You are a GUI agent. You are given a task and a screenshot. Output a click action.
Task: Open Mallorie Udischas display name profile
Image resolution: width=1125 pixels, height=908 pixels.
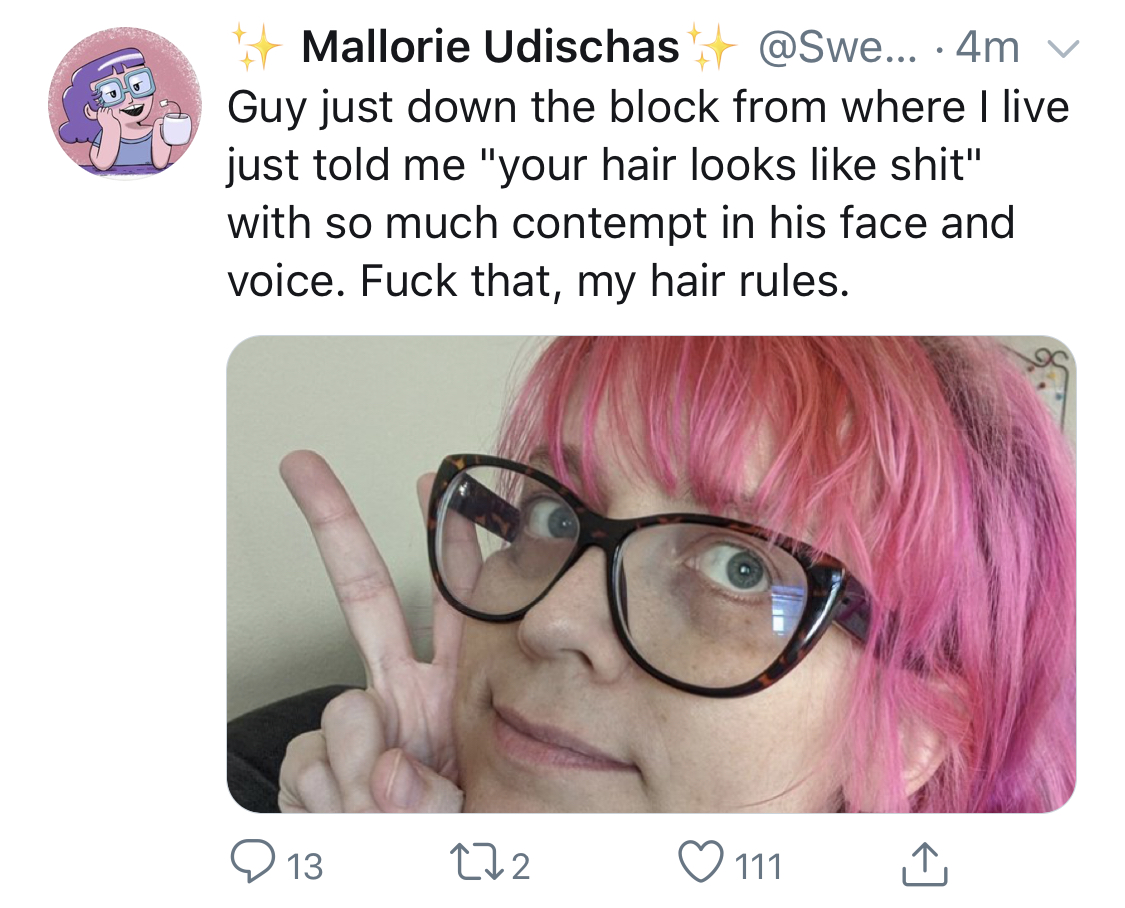pyautogui.click(x=490, y=47)
